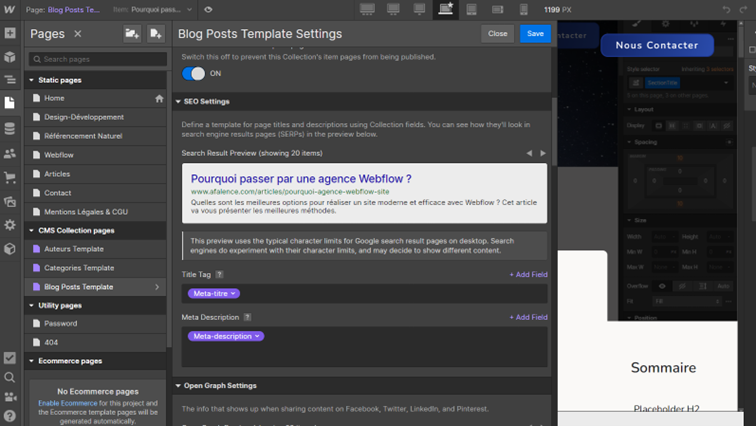Select the Webflow page
This screenshot has height=426, width=756.
[95, 155]
